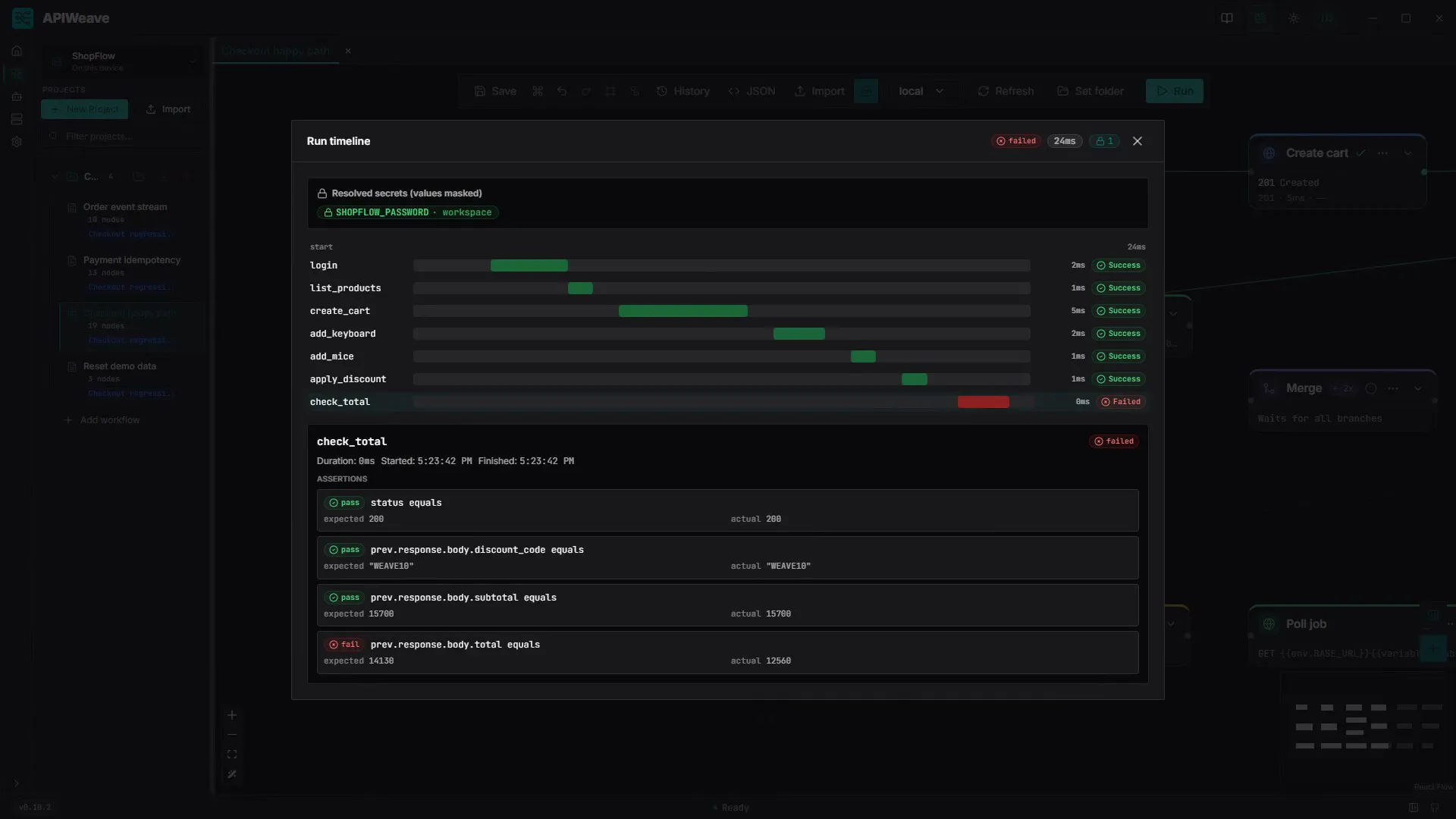The image size is (1456, 819).
Task: Click the teal secrets icon button in toolbar
Action: tap(866, 91)
